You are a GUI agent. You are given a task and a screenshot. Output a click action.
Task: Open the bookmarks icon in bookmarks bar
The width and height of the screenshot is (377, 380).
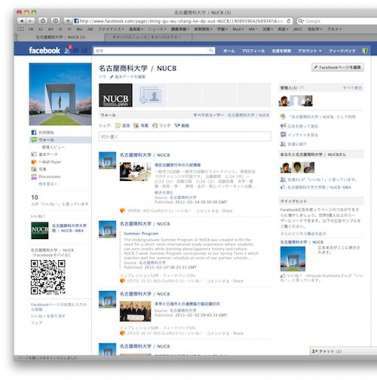pyautogui.click(x=21, y=29)
